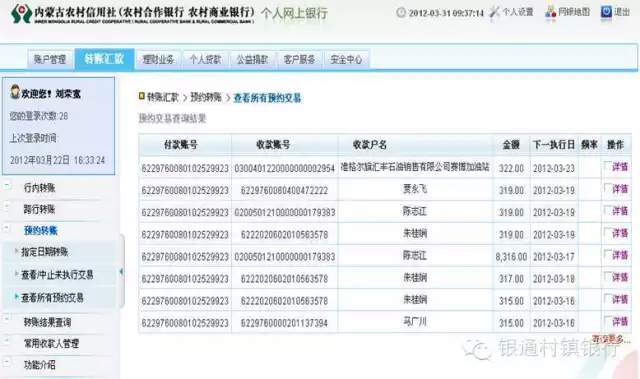
Task: Switch to 理财业务 tab
Action: [158, 60]
